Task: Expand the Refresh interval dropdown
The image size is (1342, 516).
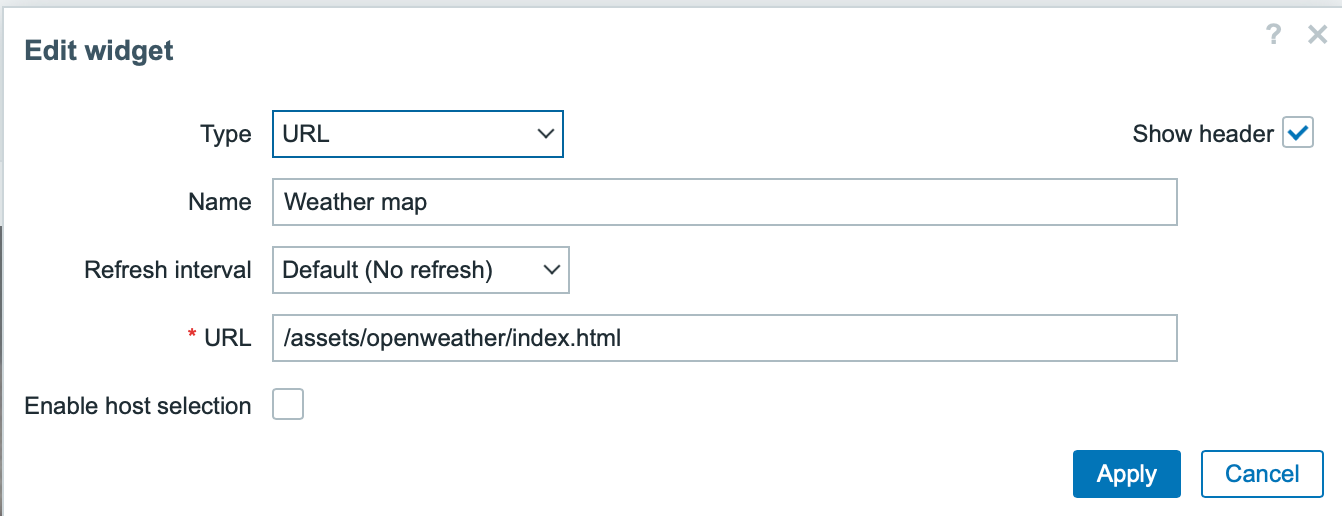Action: coord(420,270)
